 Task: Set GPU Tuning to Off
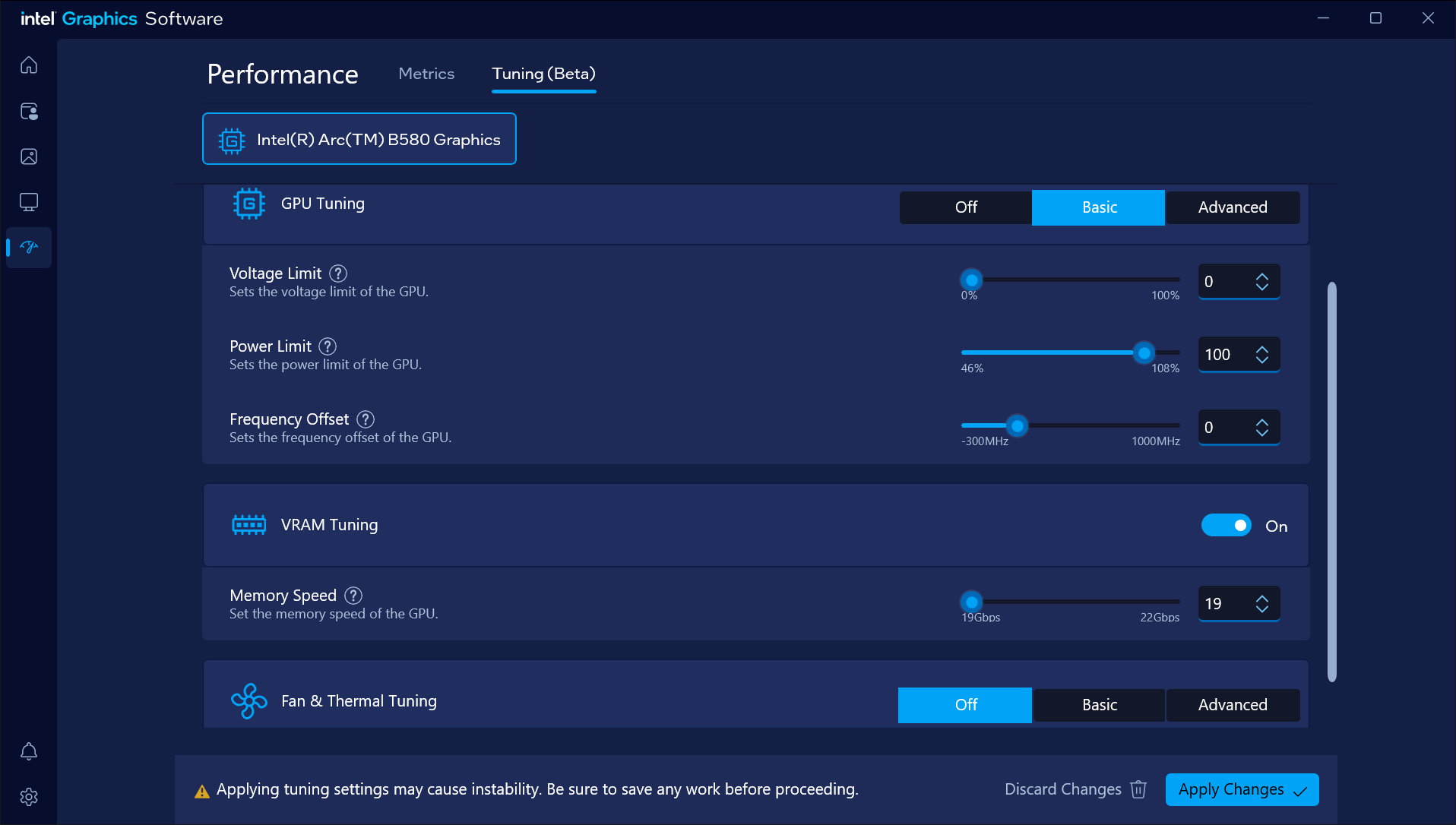966,207
